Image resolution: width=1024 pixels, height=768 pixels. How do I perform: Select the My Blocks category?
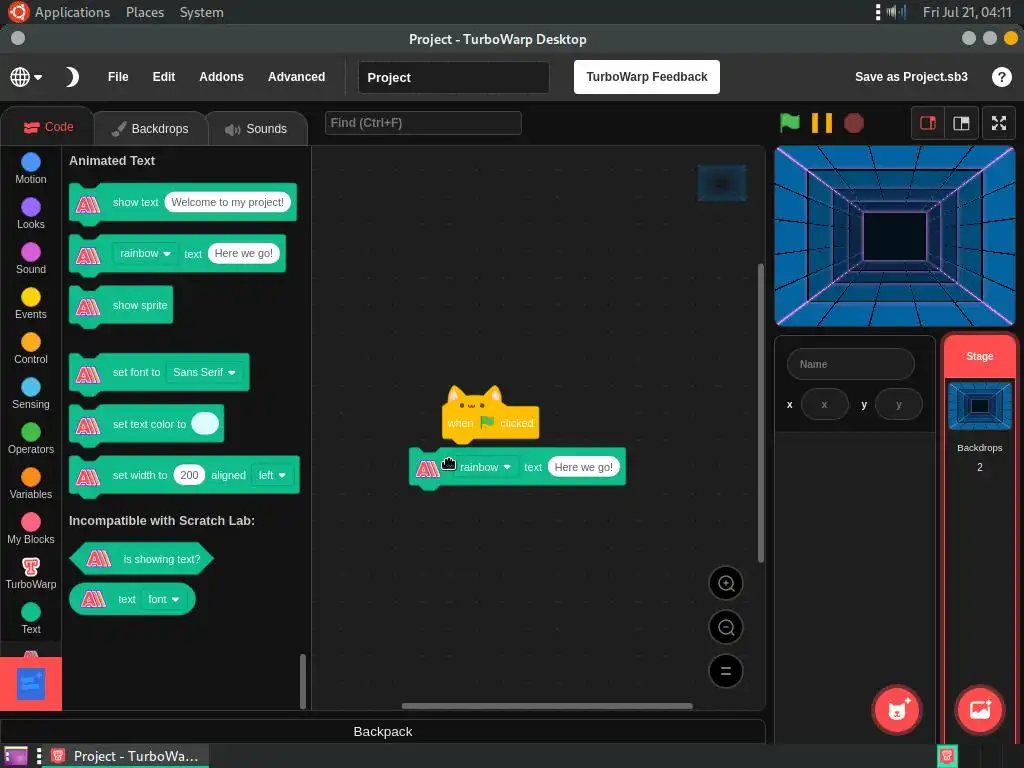[x=31, y=529]
